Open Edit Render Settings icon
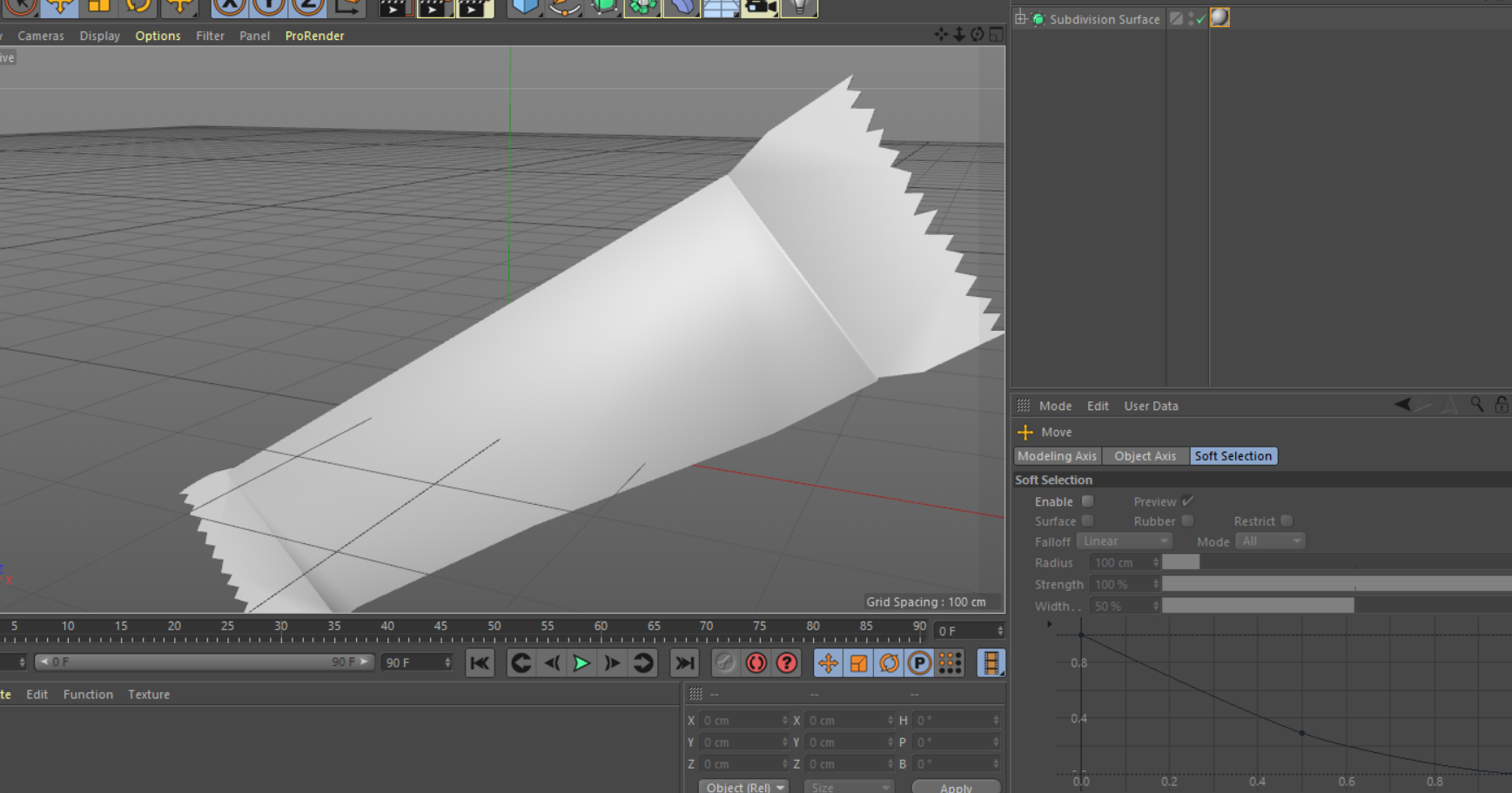This screenshot has height=793, width=1512. coord(474,7)
